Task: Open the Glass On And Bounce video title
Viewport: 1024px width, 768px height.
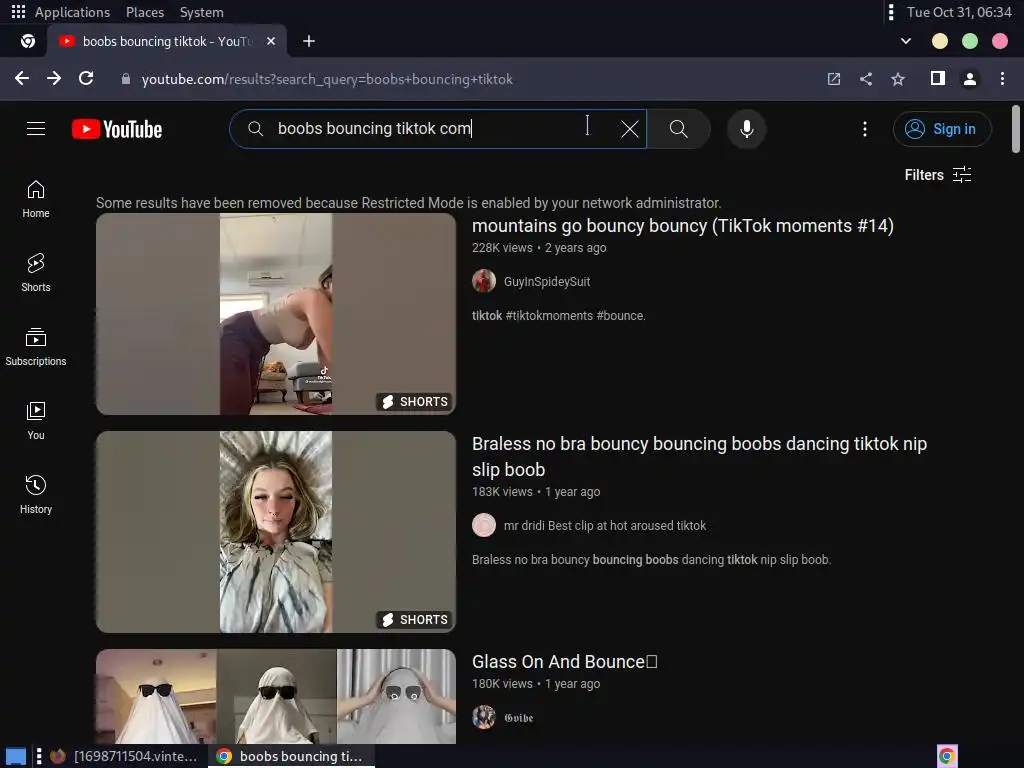Action: point(564,662)
